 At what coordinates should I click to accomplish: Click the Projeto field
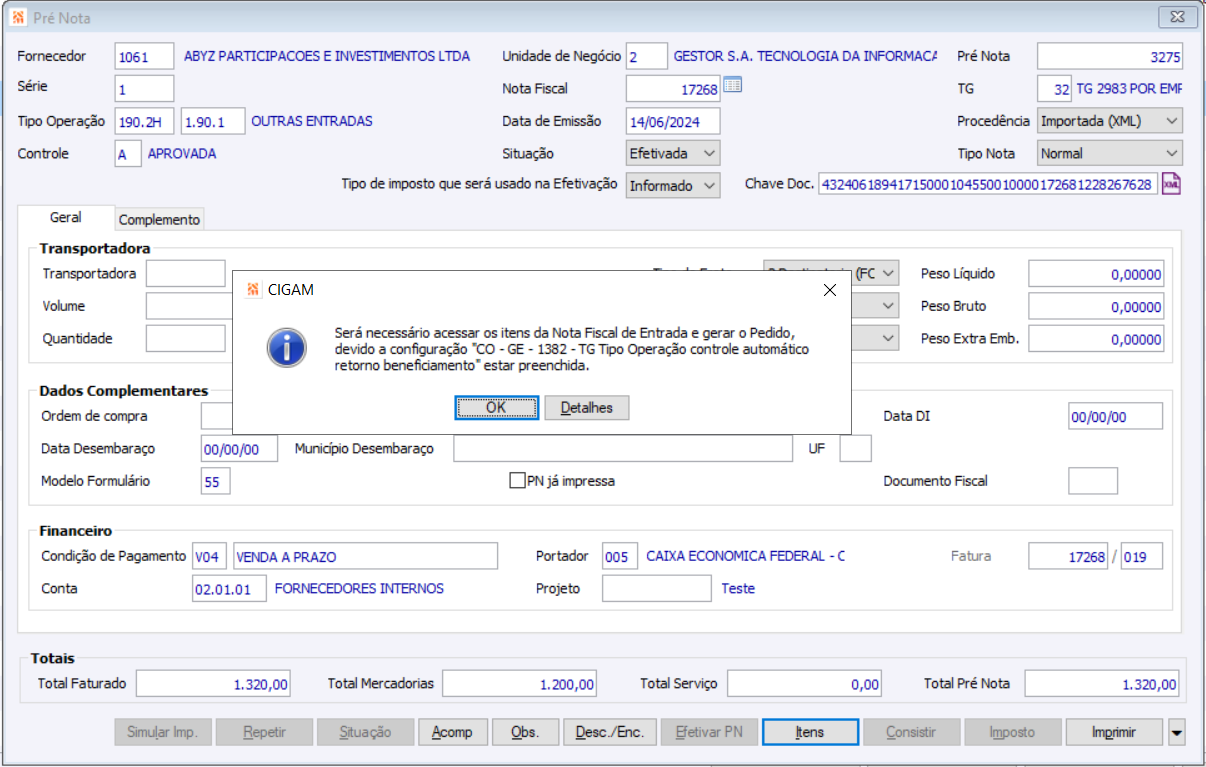click(657, 588)
